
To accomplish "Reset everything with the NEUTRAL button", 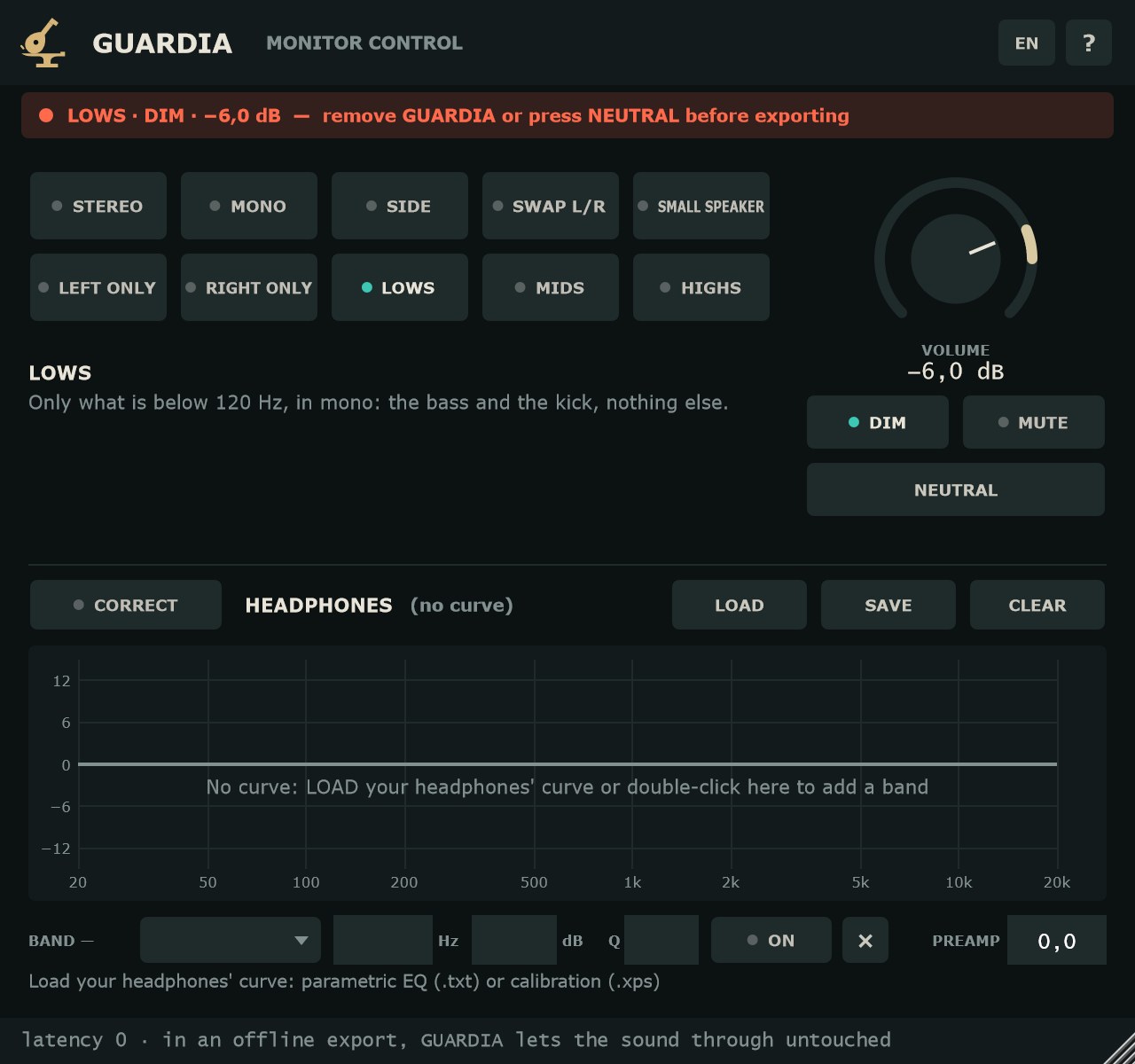I will coord(956,489).
